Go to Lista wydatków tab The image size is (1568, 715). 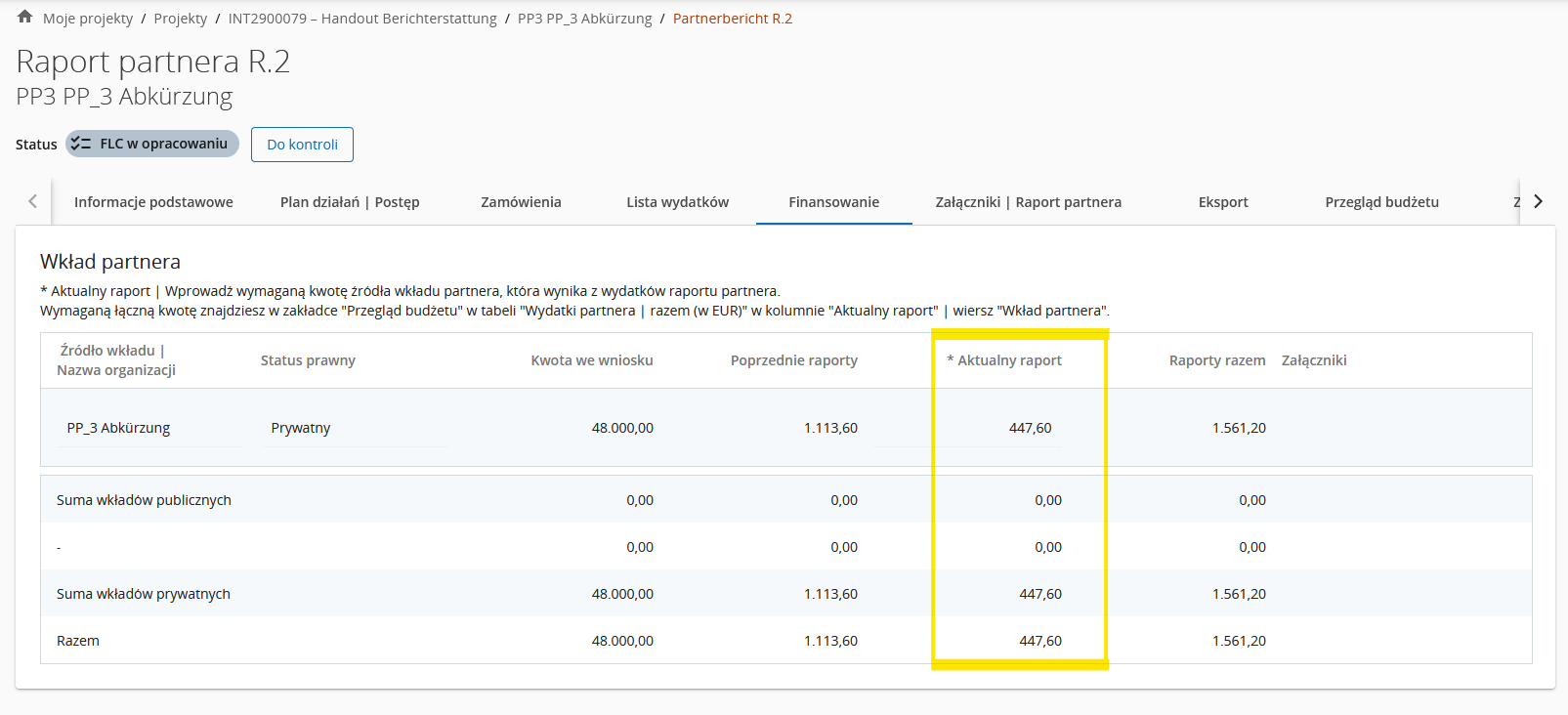pos(677,202)
